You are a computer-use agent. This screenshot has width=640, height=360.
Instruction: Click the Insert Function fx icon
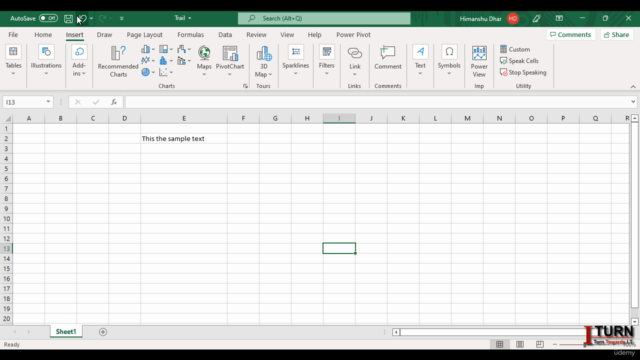tap(114, 102)
